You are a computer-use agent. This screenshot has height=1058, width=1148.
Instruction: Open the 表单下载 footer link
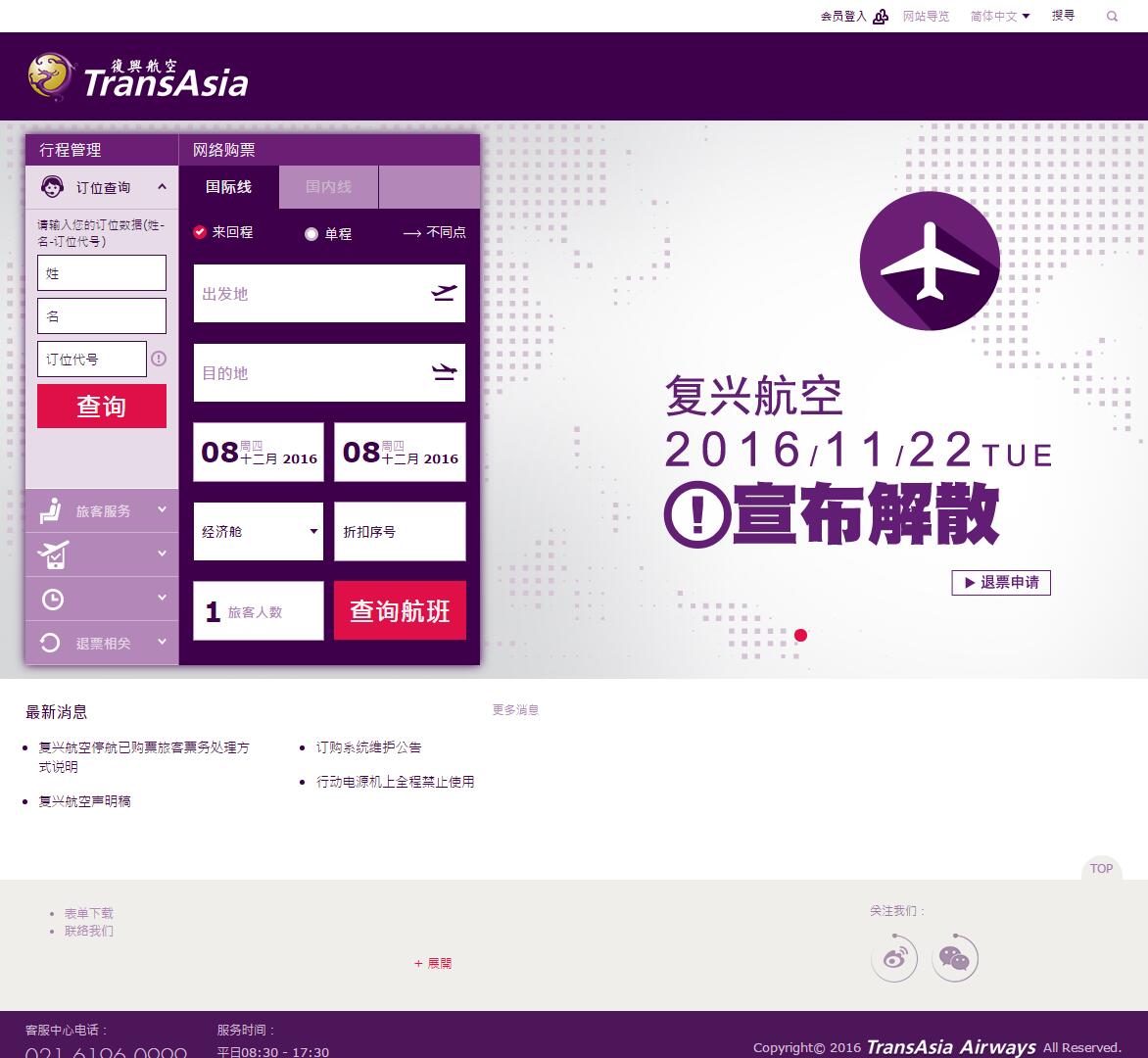pyautogui.click(x=88, y=913)
